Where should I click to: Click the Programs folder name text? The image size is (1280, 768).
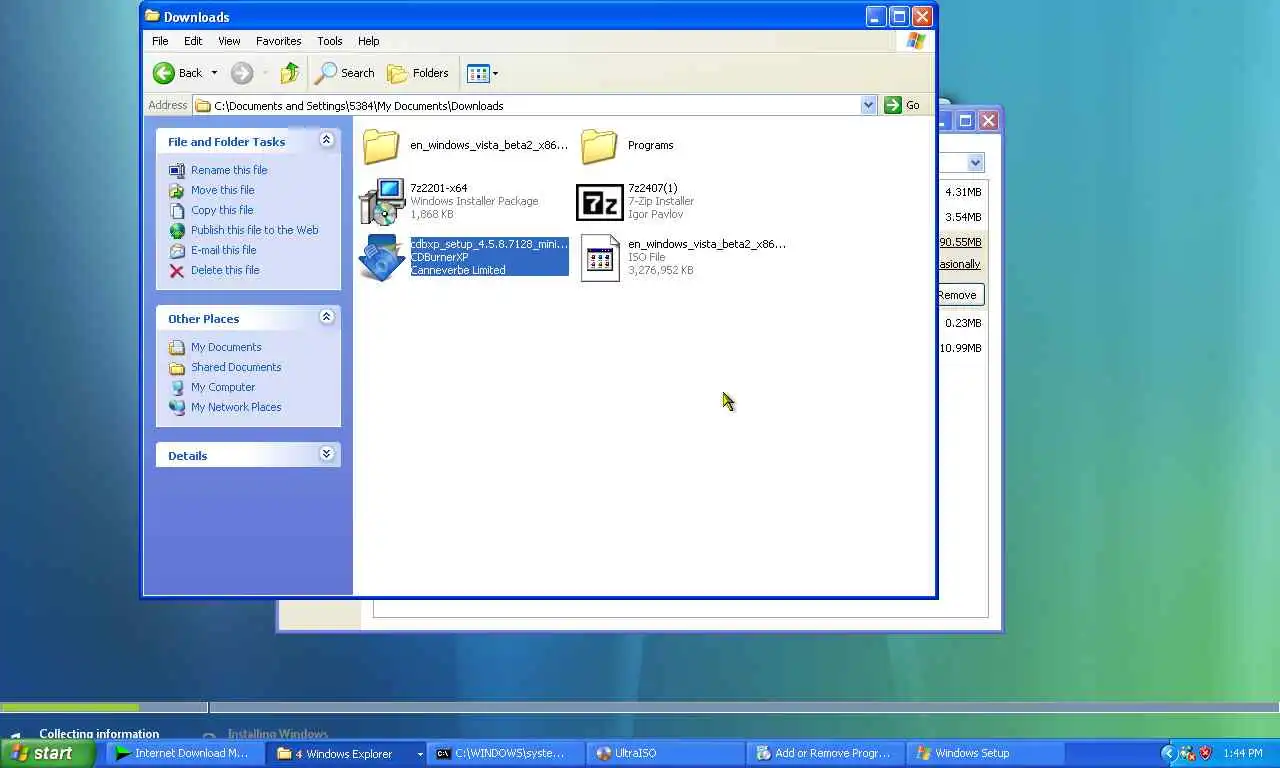650,145
